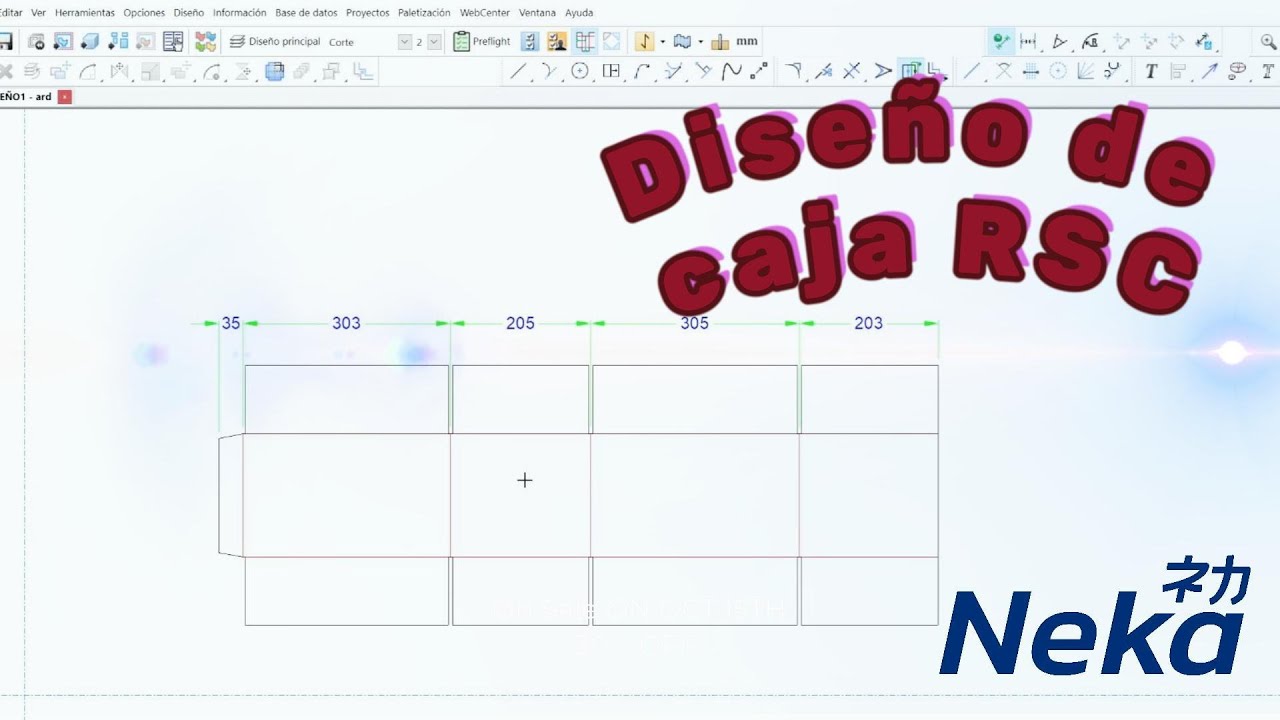
Task: Open the Ayuda menu
Action: pos(579,13)
